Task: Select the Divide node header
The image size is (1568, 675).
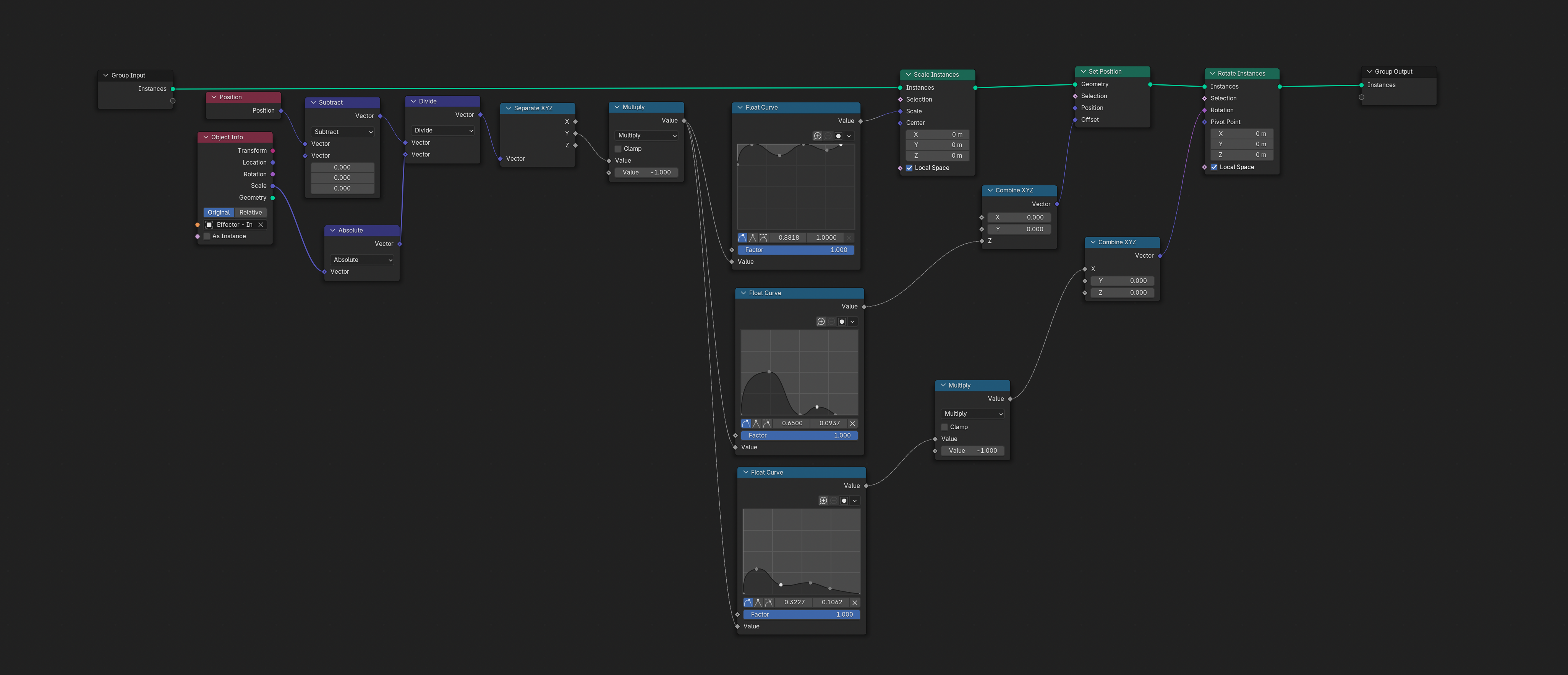Action: [x=442, y=102]
